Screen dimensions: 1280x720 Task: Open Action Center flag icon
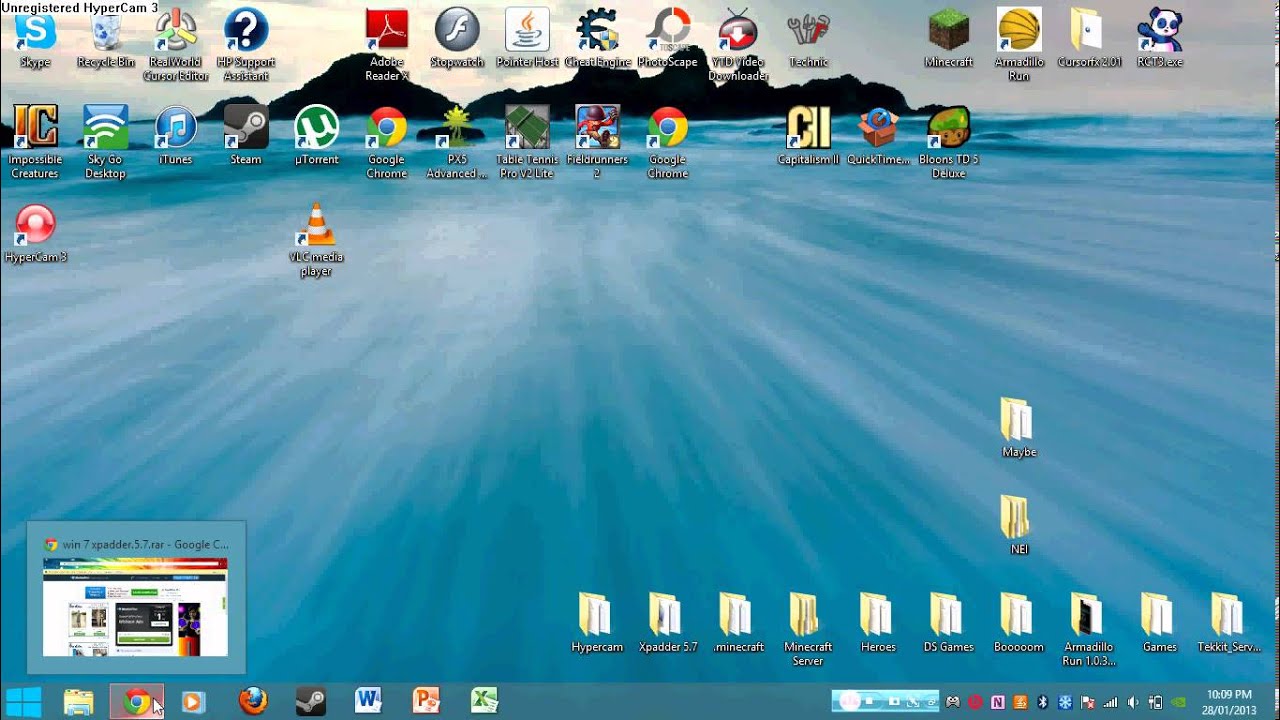pos(1087,702)
